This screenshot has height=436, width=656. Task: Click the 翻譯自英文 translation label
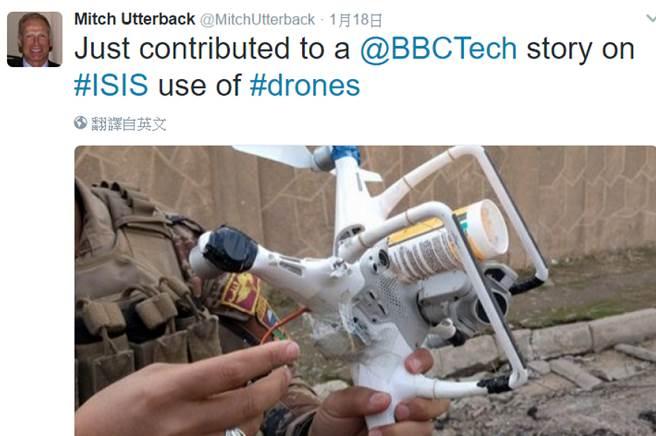(129, 124)
